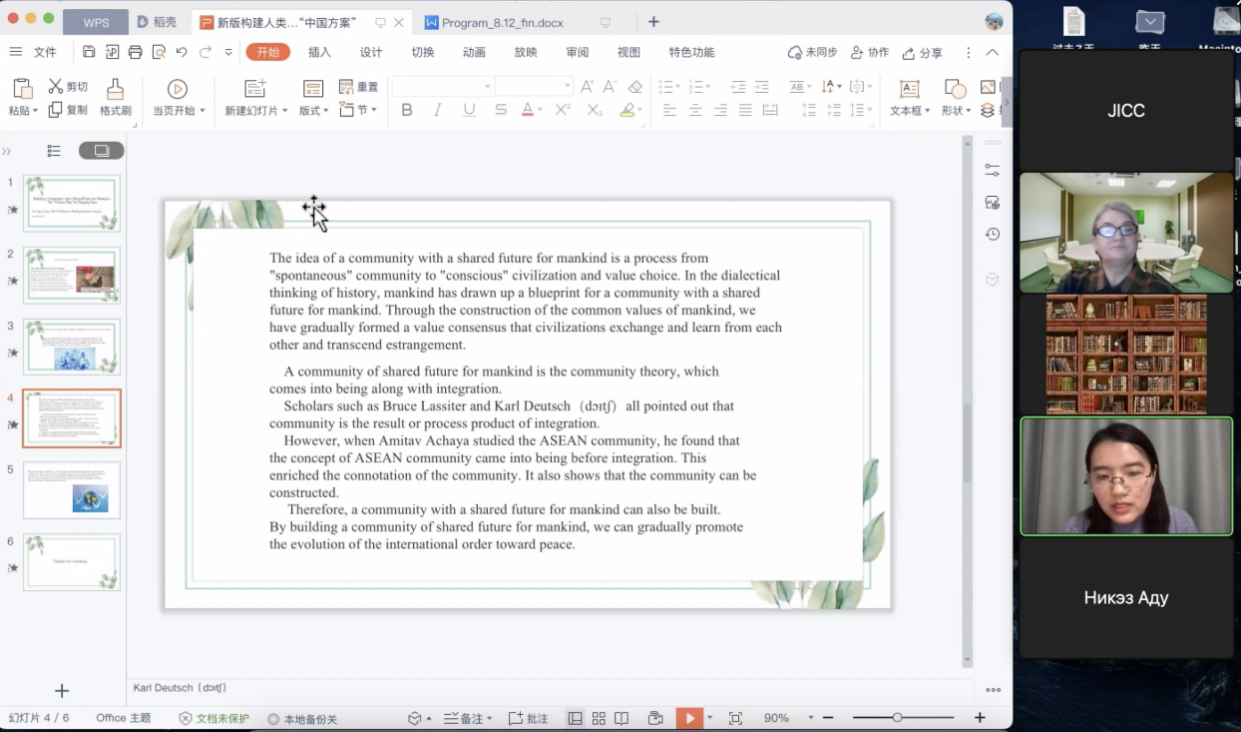Click the Save icon in quick toolbar
This screenshot has width=1241, height=732.
coord(89,52)
